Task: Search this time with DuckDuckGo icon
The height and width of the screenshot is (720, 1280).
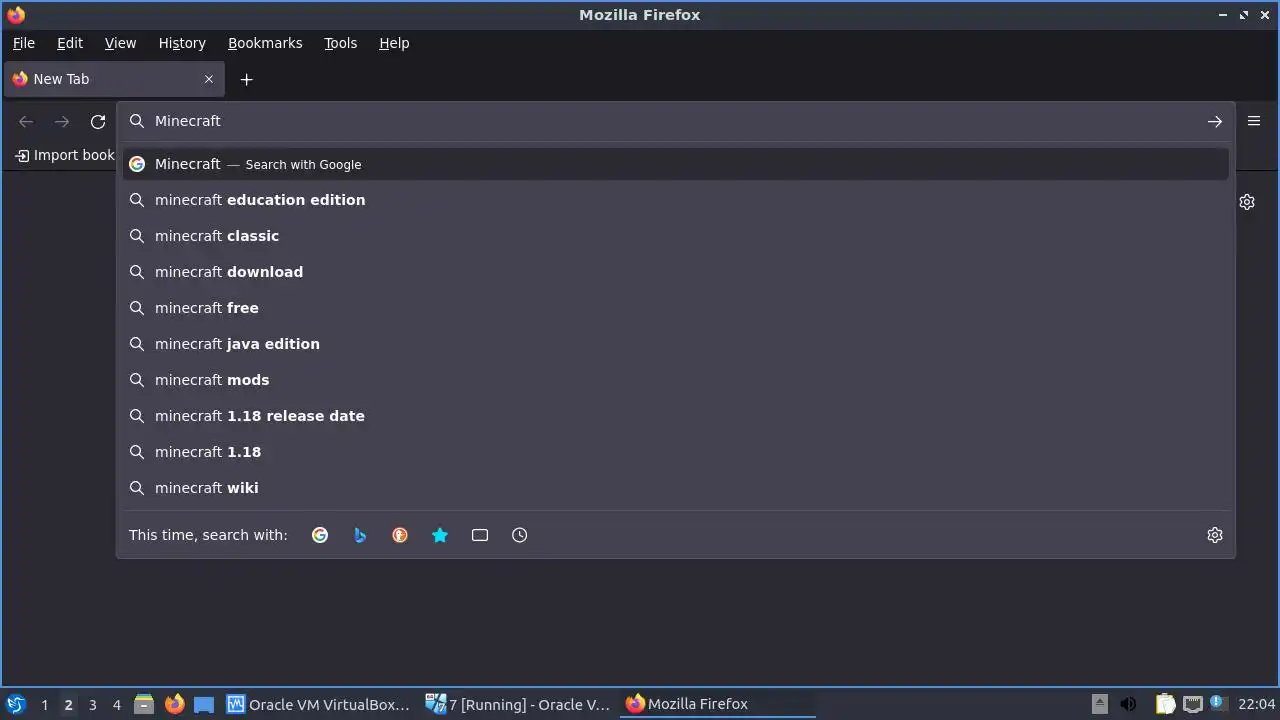Action: pyautogui.click(x=400, y=535)
